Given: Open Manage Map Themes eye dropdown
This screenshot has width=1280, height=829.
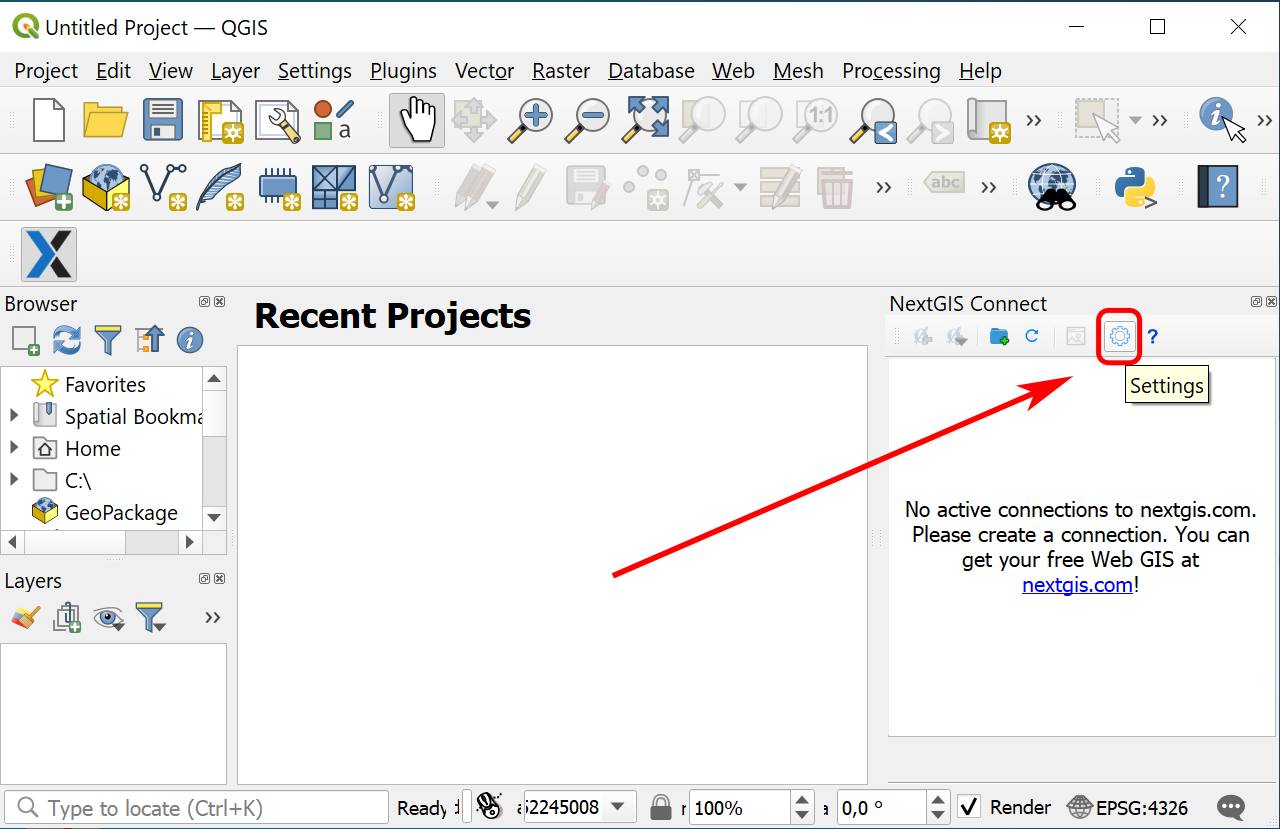Looking at the screenshot, I should coord(108,618).
